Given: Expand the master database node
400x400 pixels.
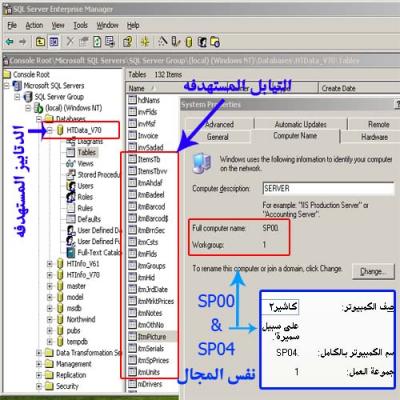Looking at the screenshot, I should click(50, 286).
